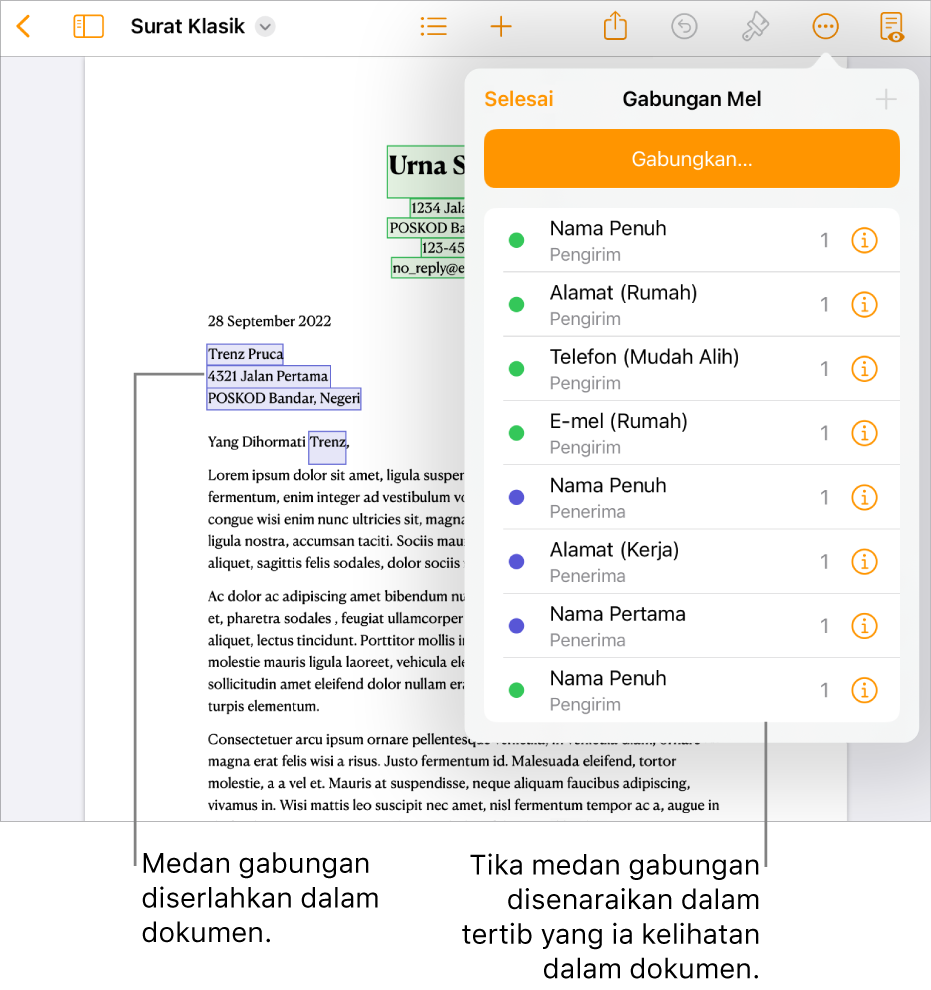The height and width of the screenshot is (990, 931).
Task: Open the format paintbrush icon
Action: tap(755, 27)
